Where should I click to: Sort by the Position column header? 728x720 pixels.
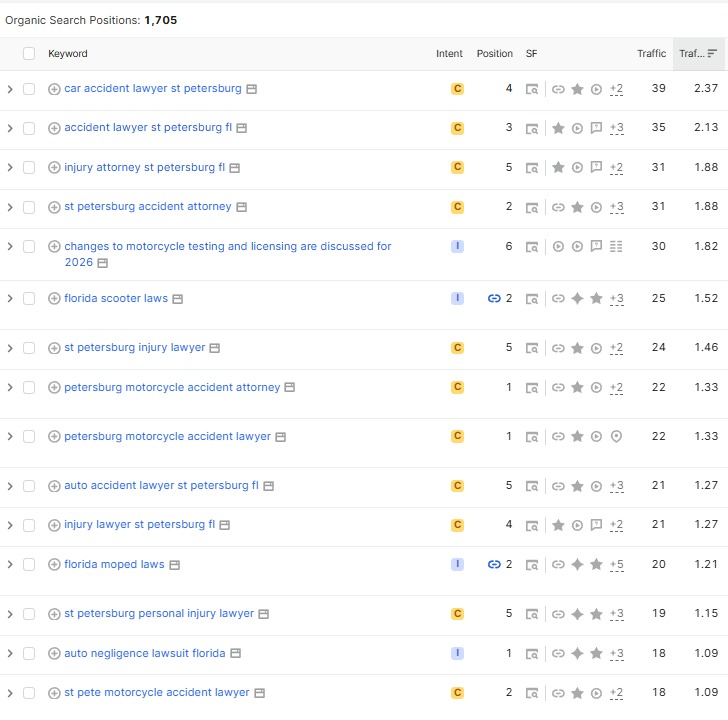494,54
